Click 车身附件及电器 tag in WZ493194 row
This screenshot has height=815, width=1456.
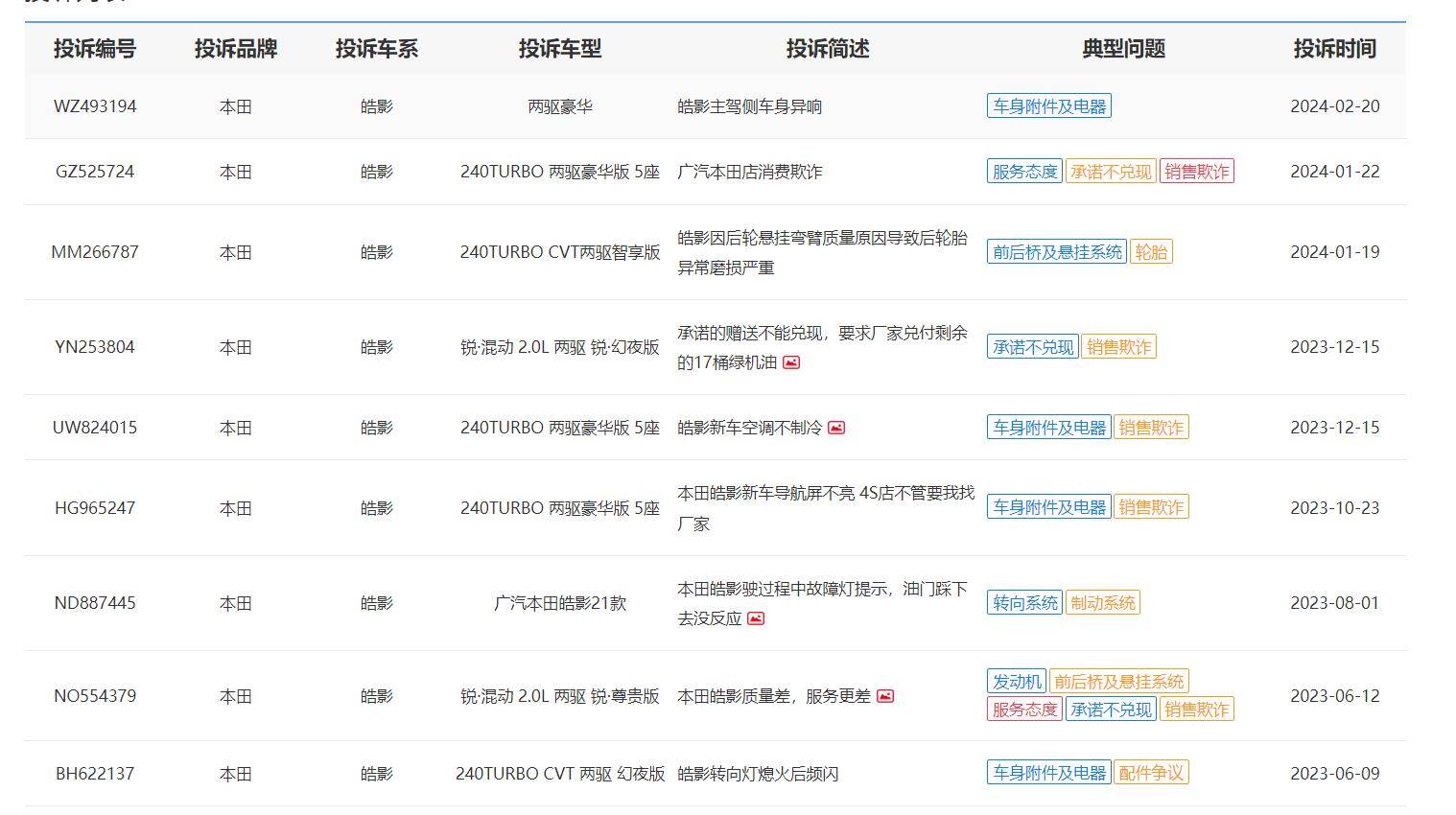[x=1049, y=106]
